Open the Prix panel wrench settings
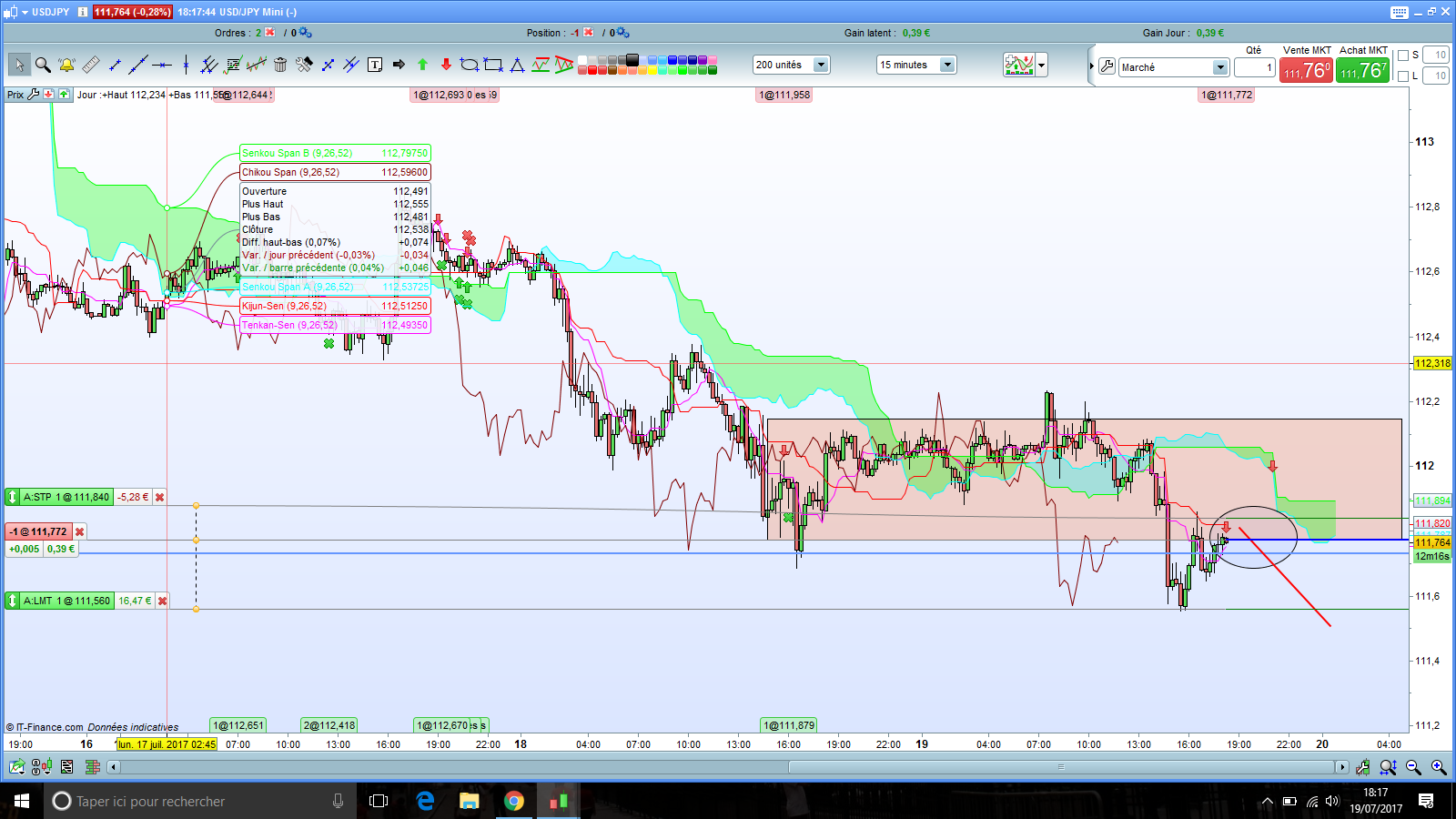Screen dimensions: 1456x819 pos(34,94)
